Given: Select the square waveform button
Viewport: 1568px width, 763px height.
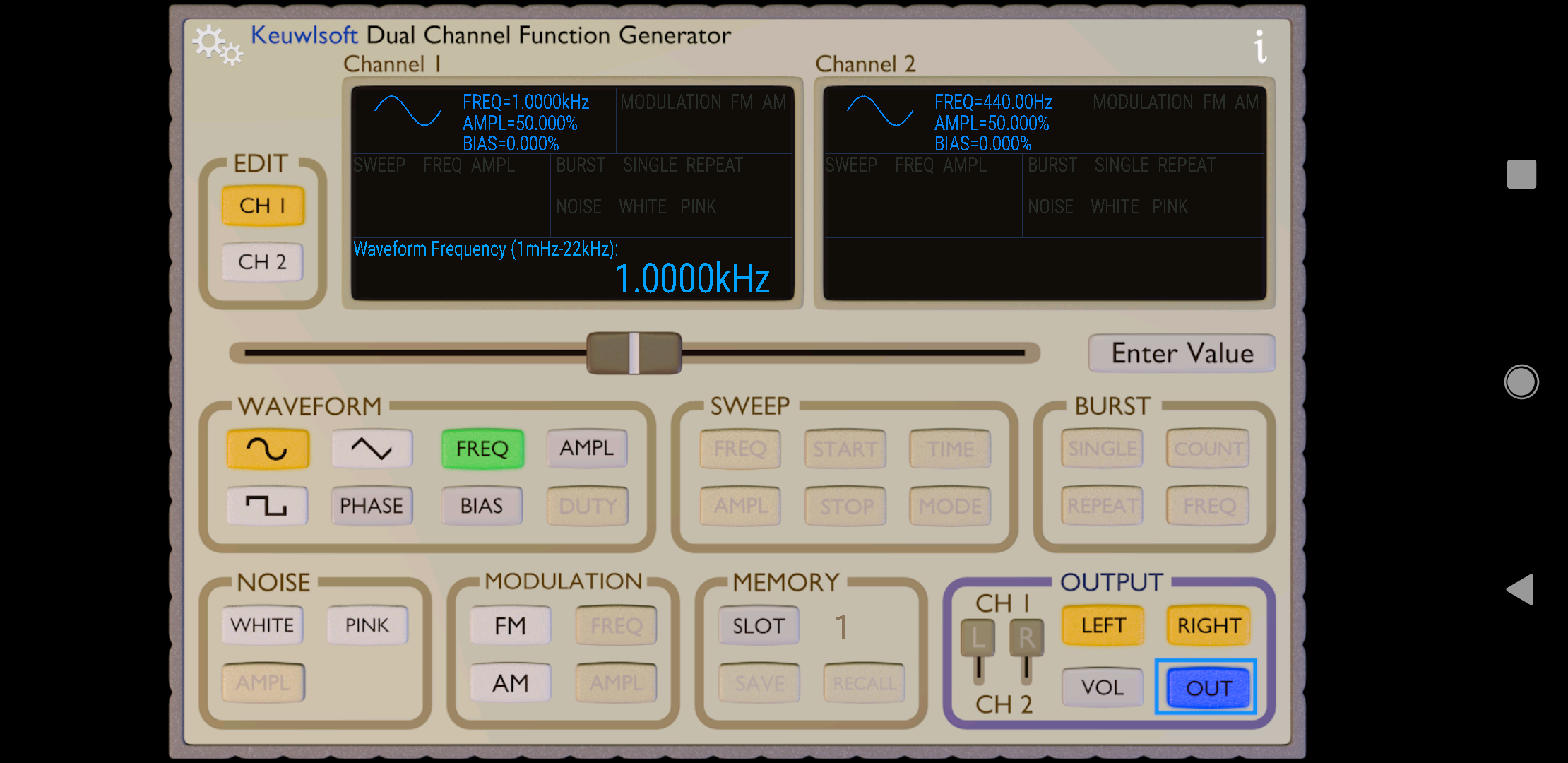Looking at the screenshot, I should (267, 506).
